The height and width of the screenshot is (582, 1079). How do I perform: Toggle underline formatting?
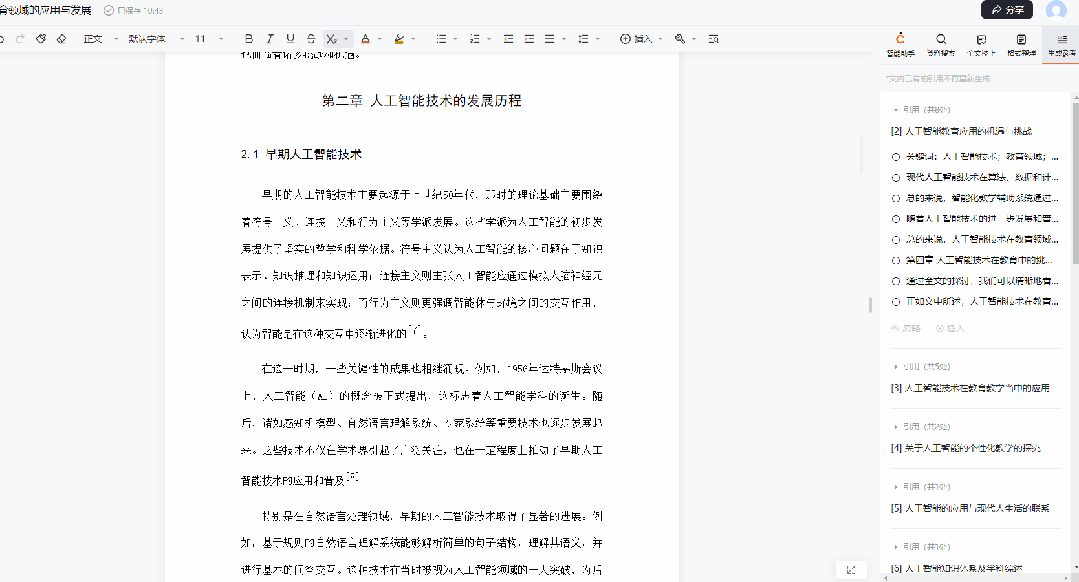click(x=290, y=38)
